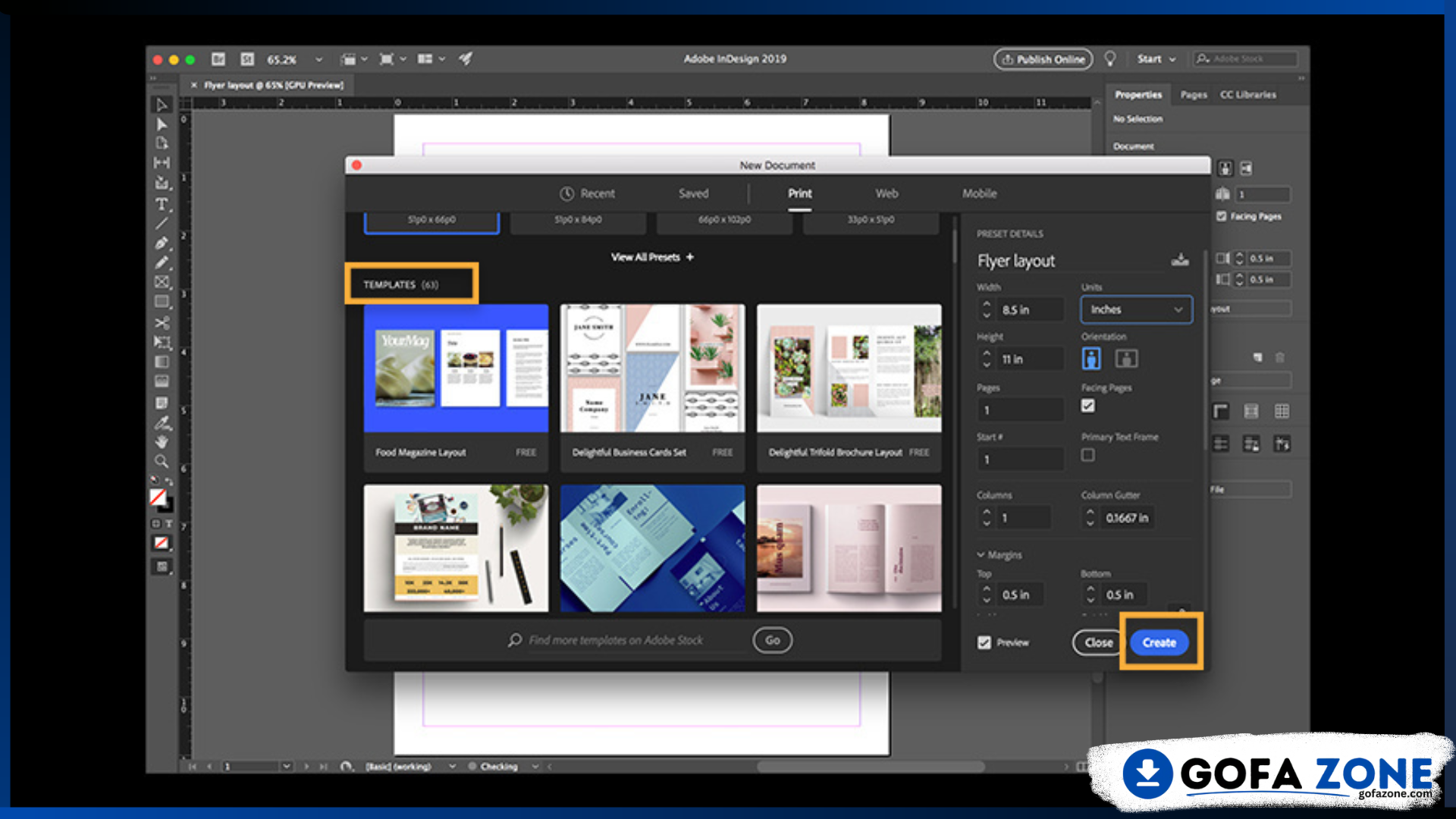Click the Create button
The image size is (1456, 819).
tap(1159, 642)
